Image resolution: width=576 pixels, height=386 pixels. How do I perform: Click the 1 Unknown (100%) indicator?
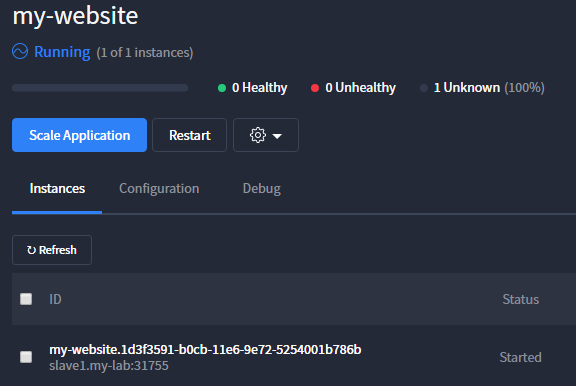coord(482,88)
